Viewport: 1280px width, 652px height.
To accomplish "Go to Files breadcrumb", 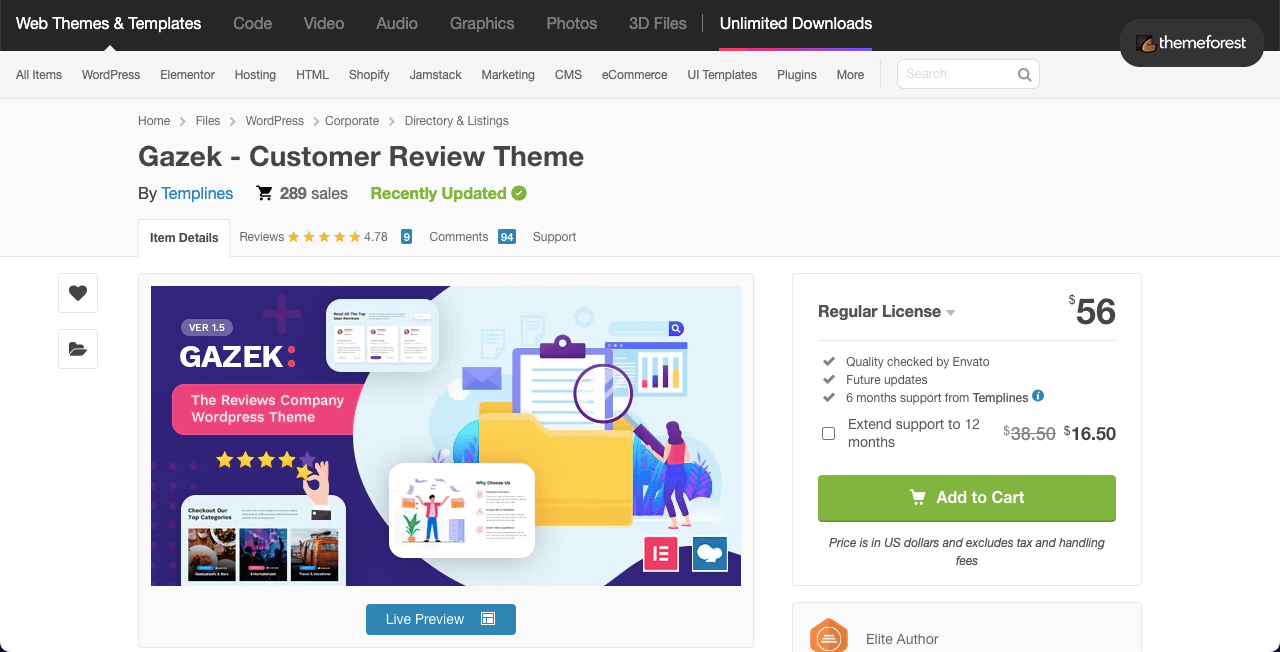I will tap(208, 121).
